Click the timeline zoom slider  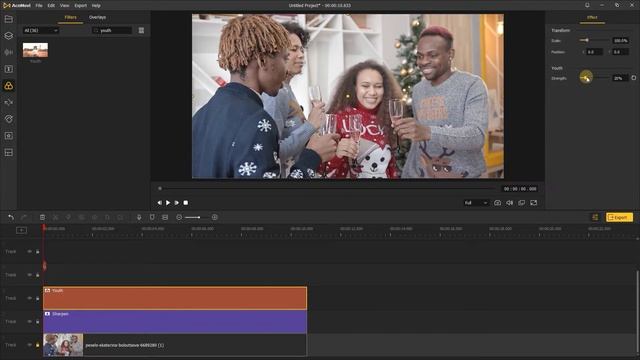pos(193,217)
